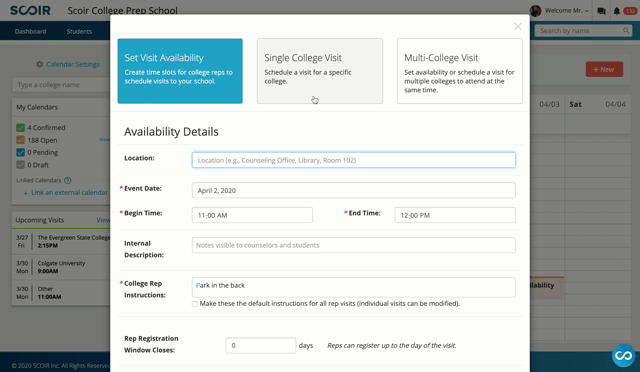Click Link an external calendar
The height and width of the screenshot is (372, 640).
tap(65, 193)
